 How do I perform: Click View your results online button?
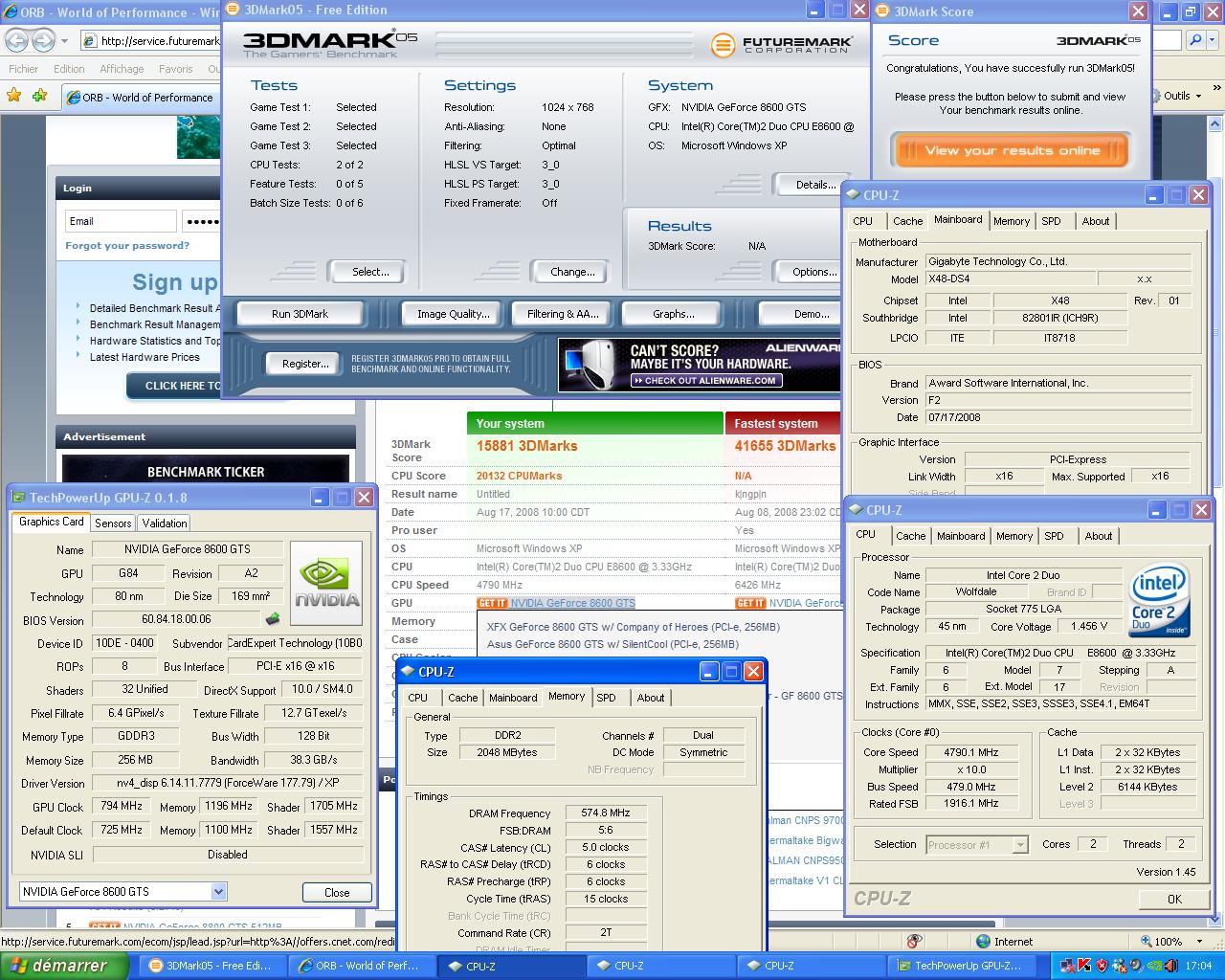click(x=1012, y=150)
